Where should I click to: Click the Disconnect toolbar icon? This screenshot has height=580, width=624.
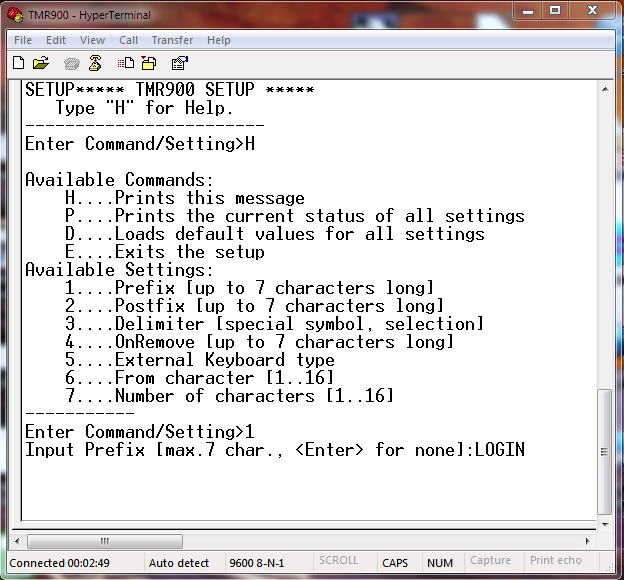pyautogui.click(x=95, y=63)
